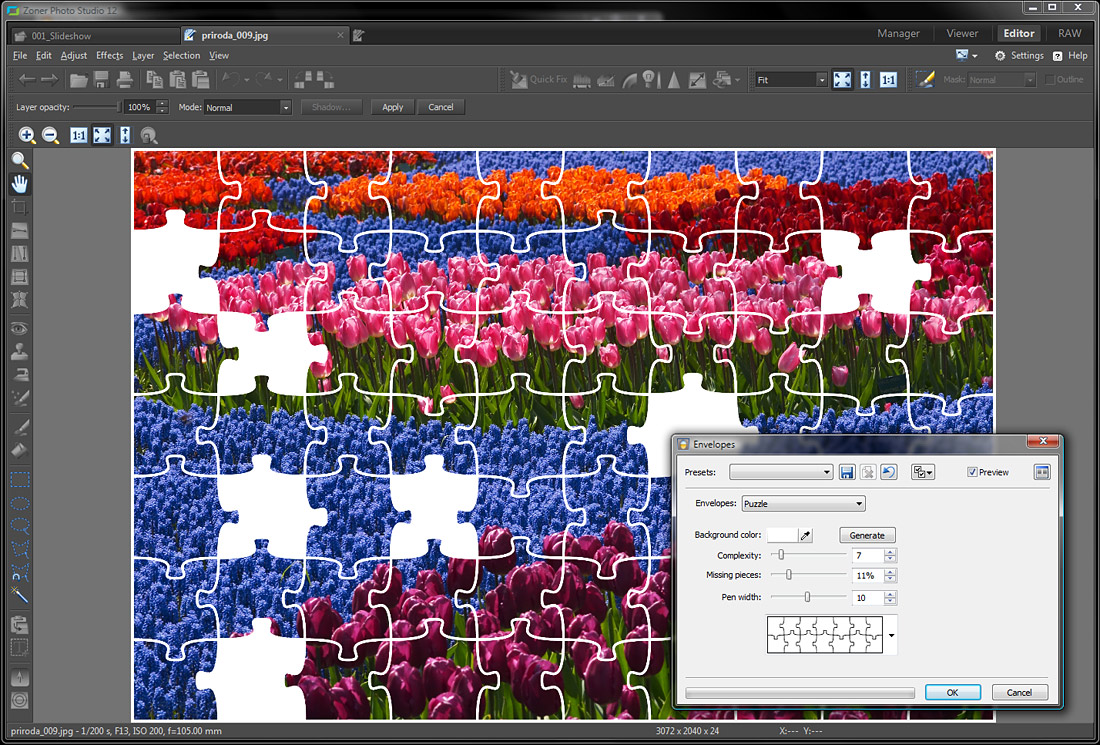Click the printer icon in the toolbar
This screenshot has width=1100, height=745.
124,80
